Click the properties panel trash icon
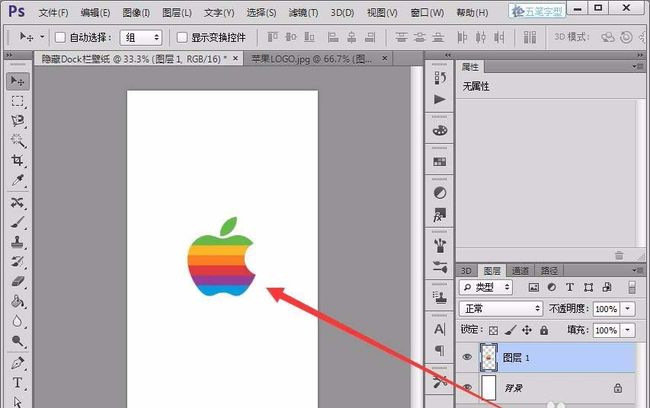Screen dimensions: 650x408 click(x=619, y=255)
